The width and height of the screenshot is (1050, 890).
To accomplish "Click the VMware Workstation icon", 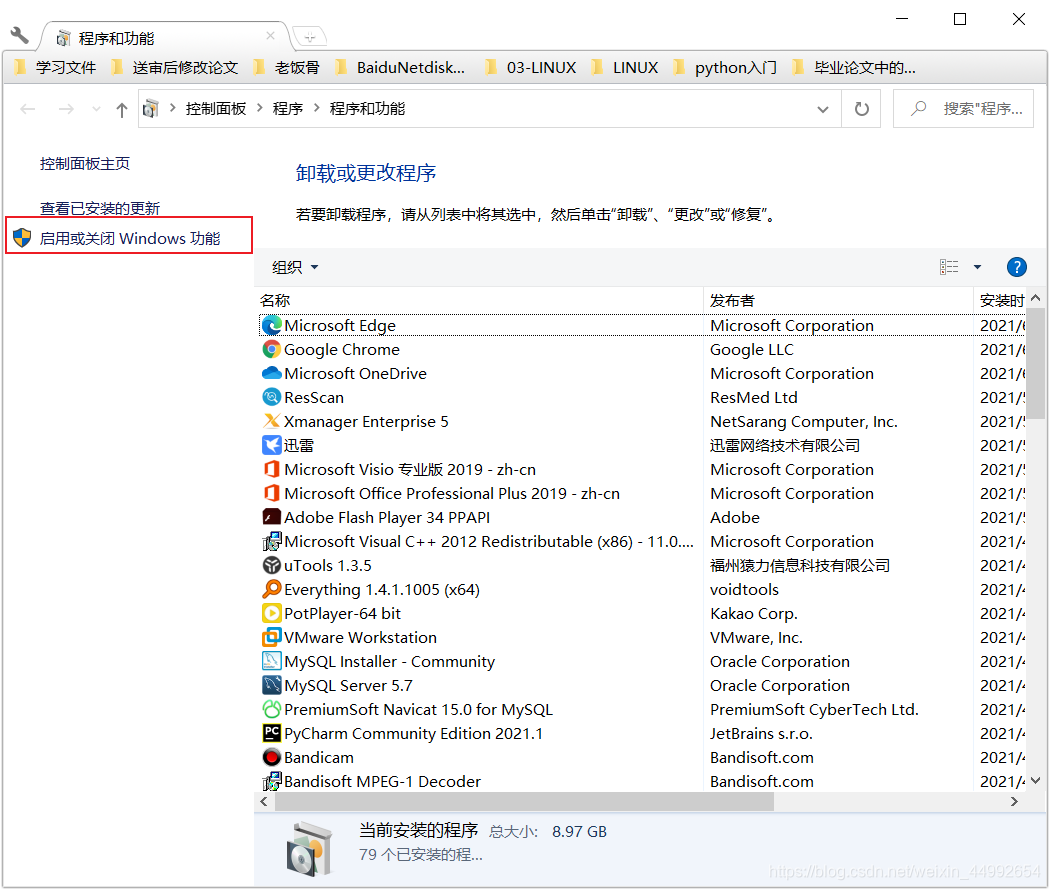I will [271, 637].
